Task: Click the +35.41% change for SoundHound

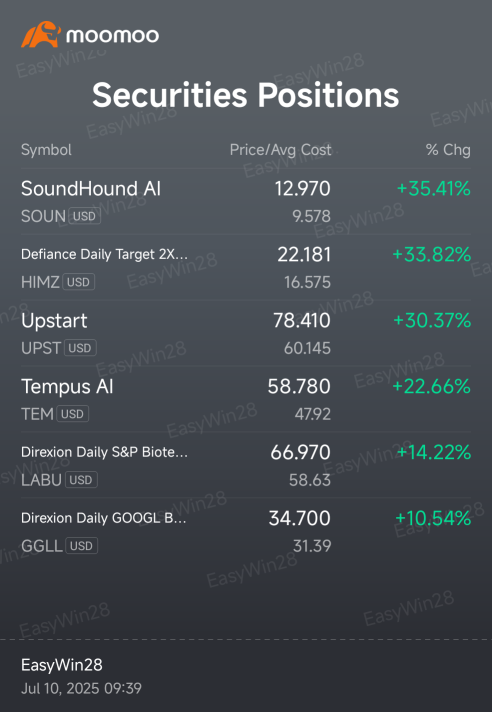Action: click(x=434, y=188)
